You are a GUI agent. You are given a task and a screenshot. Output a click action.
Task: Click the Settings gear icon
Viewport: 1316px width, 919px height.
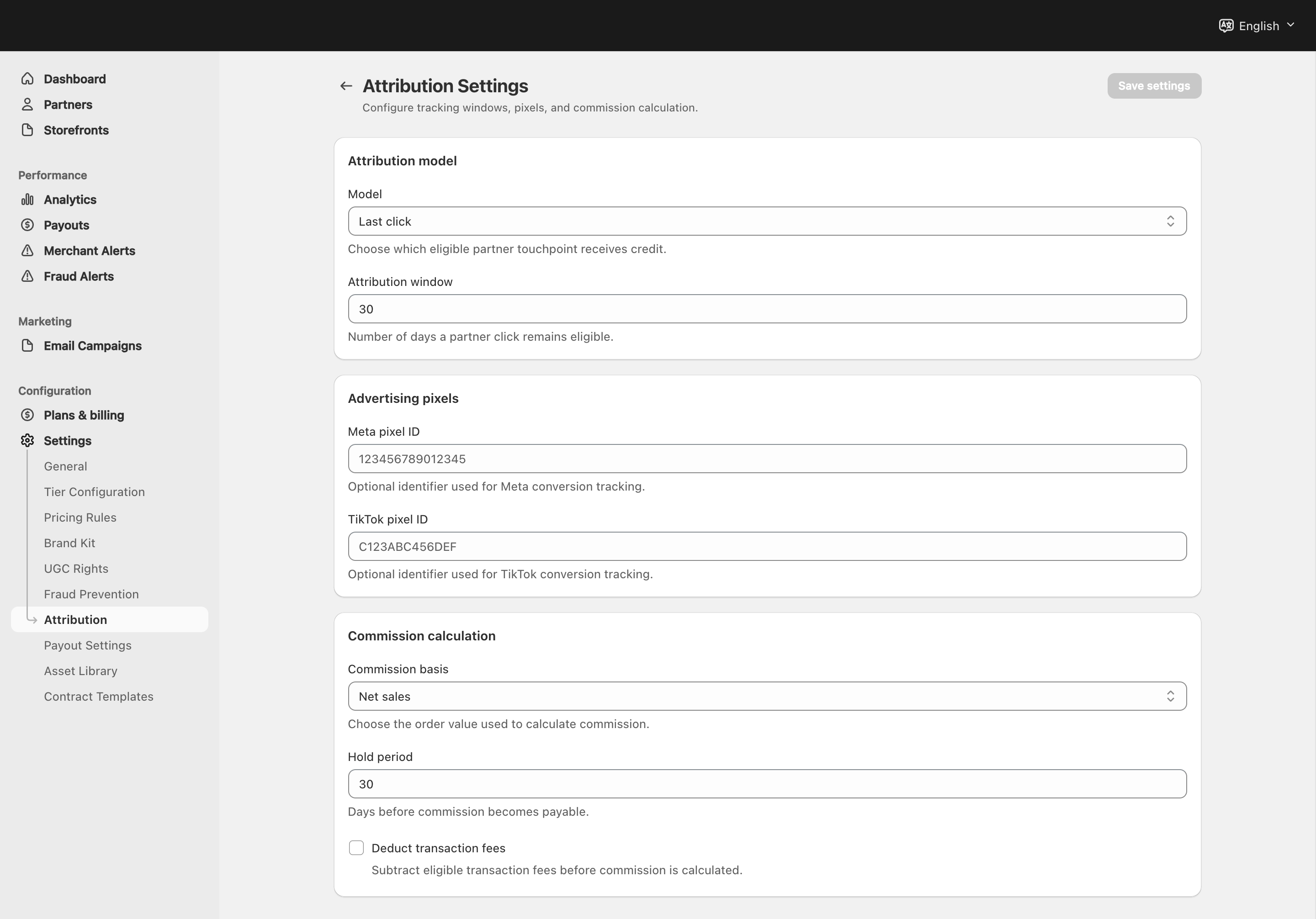(27, 440)
